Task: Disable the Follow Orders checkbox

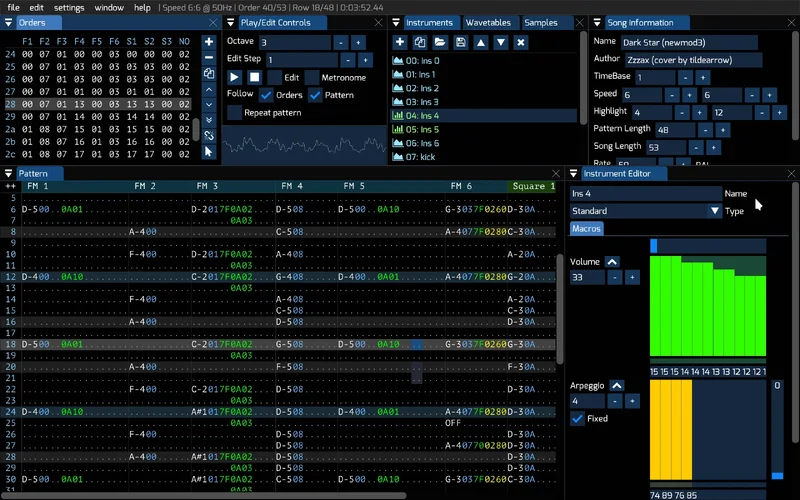Action: pos(266,95)
